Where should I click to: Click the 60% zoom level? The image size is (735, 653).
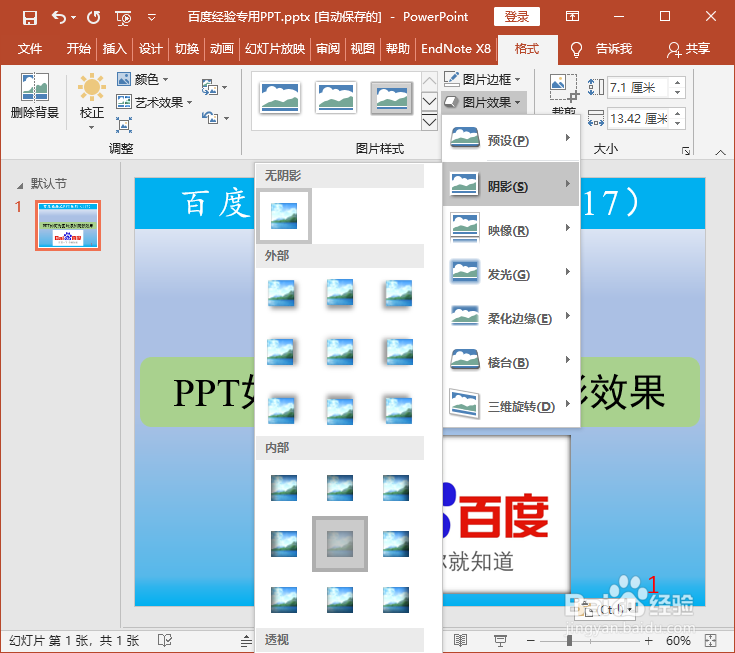678,640
